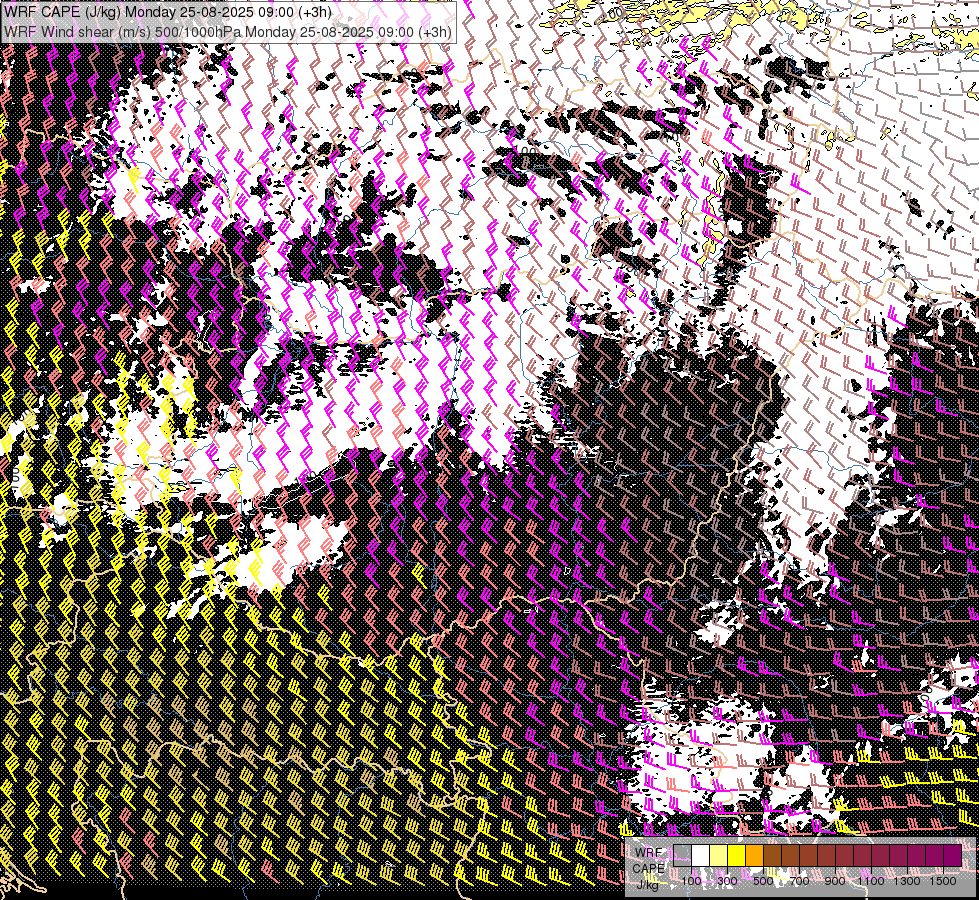979x900 pixels.
Task: Click the gray first CAPE legend swatch
Action: [x=682, y=855]
